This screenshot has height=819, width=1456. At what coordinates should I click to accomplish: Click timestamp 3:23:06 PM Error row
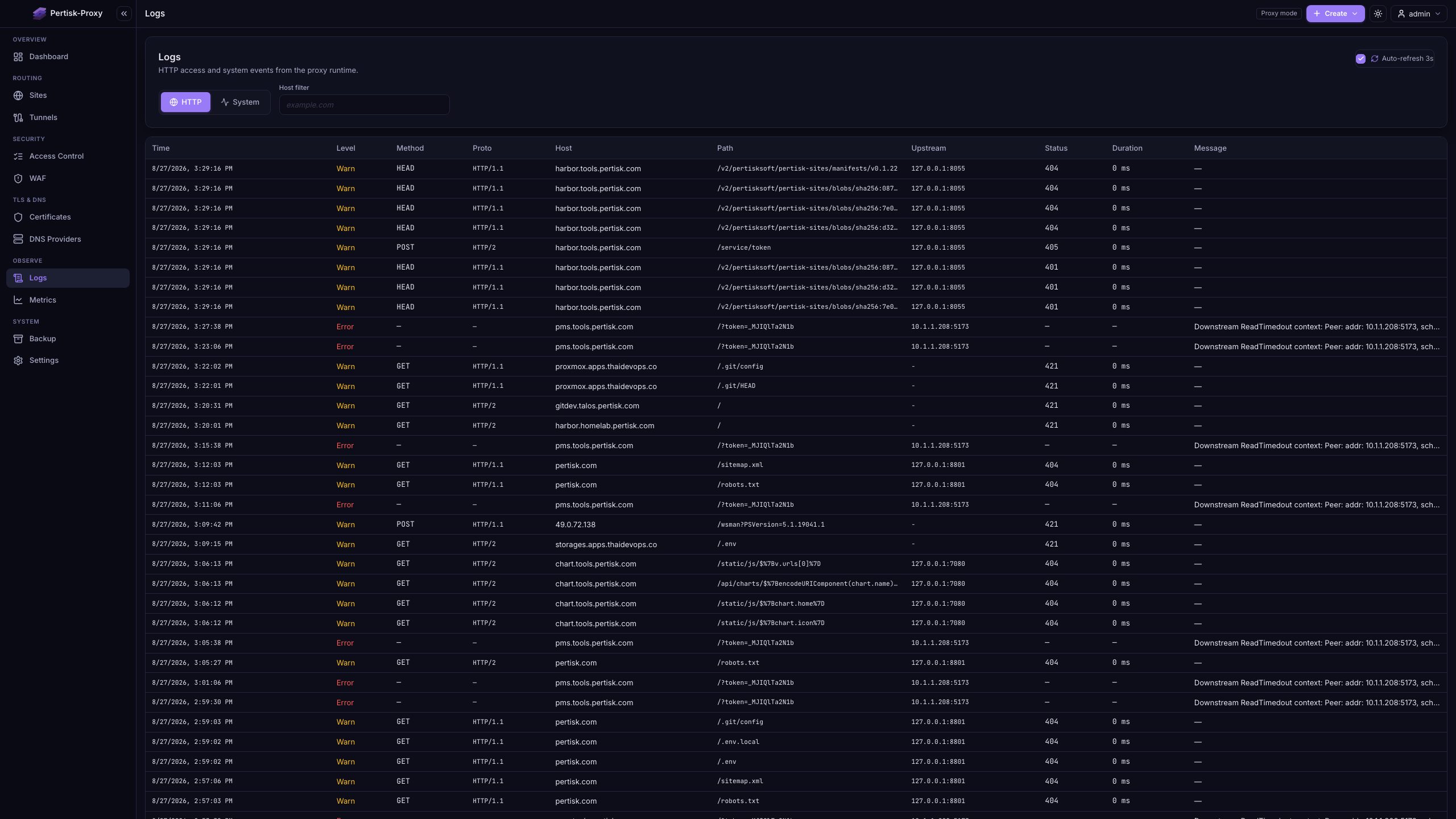tap(192, 347)
